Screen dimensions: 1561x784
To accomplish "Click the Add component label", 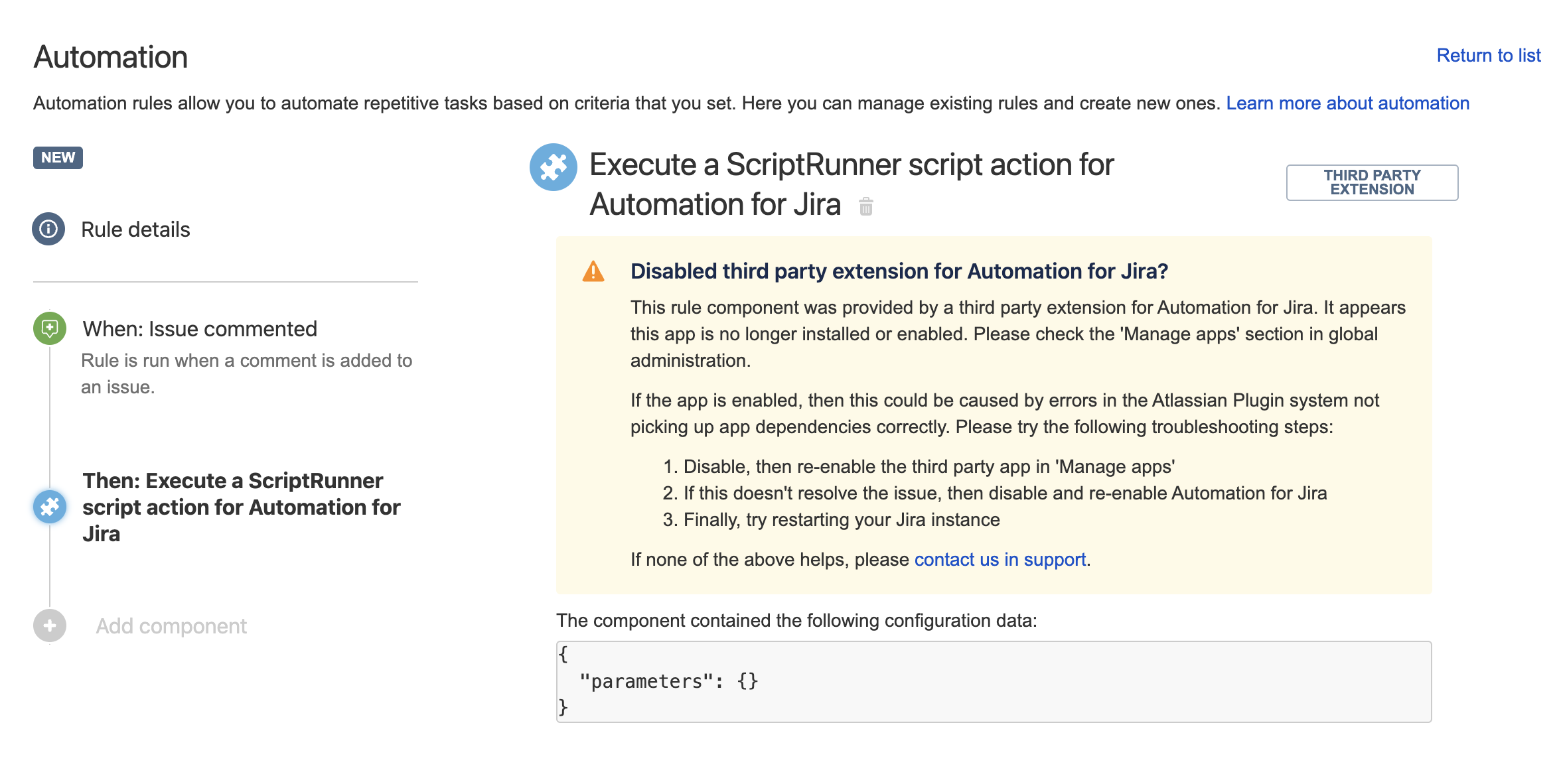I will (171, 626).
